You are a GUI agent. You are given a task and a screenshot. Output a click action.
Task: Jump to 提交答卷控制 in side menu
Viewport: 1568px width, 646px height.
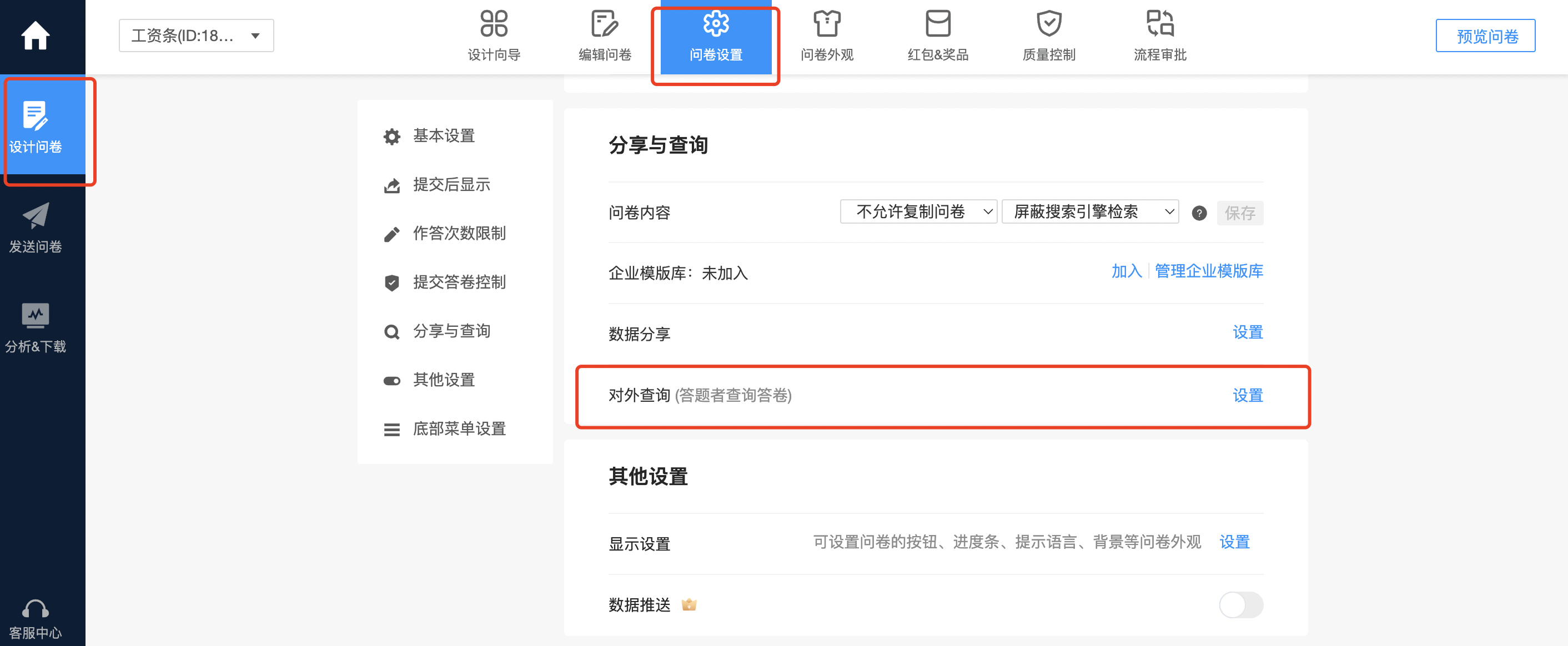pyautogui.click(x=460, y=282)
